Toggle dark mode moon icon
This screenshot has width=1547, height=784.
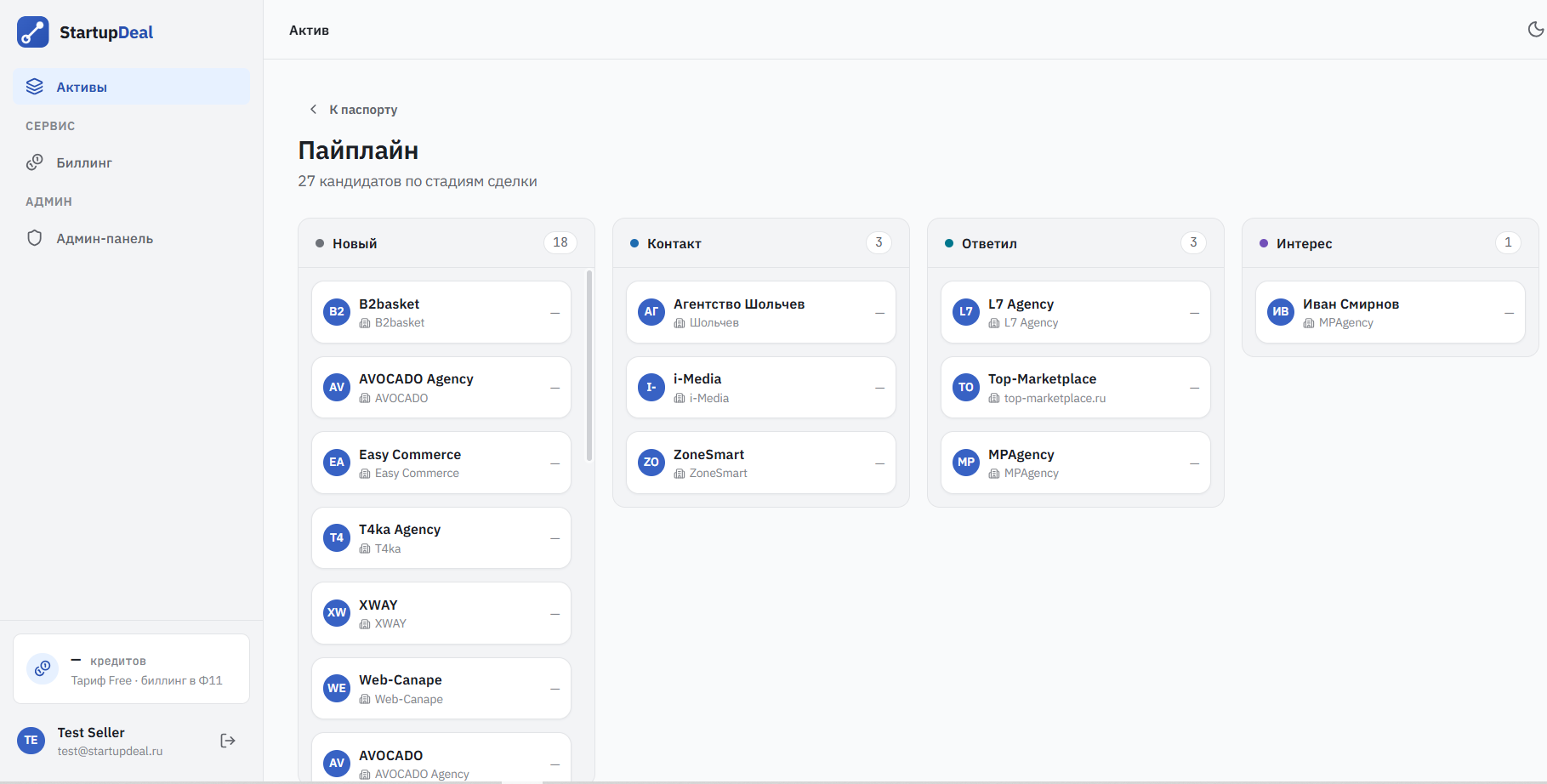[1535, 30]
